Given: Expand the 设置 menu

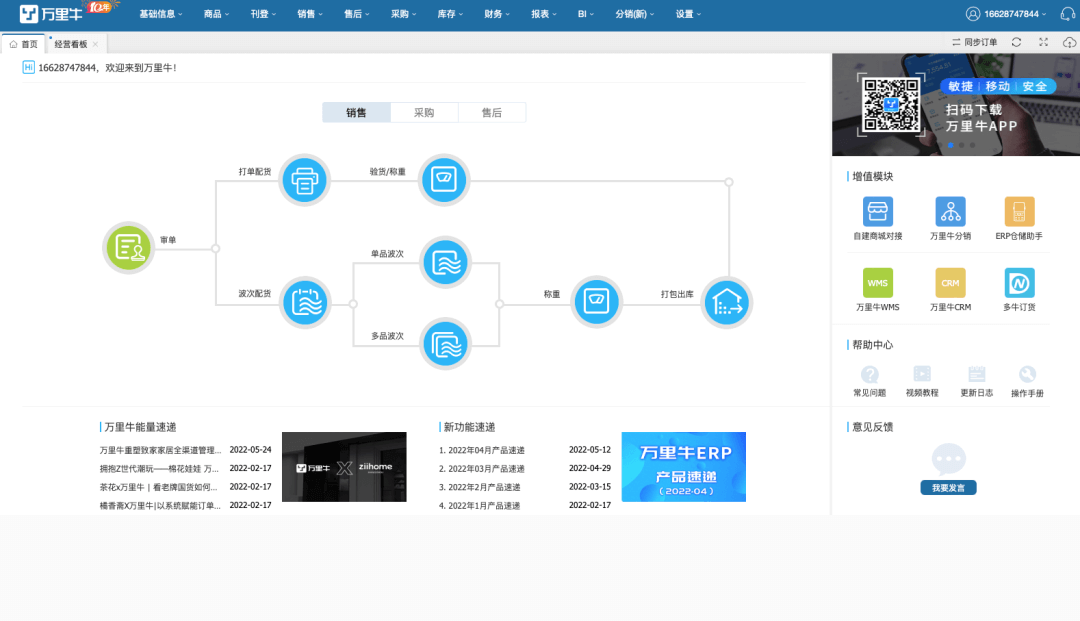Looking at the screenshot, I should pyautogui.click(x=689, y=14).
